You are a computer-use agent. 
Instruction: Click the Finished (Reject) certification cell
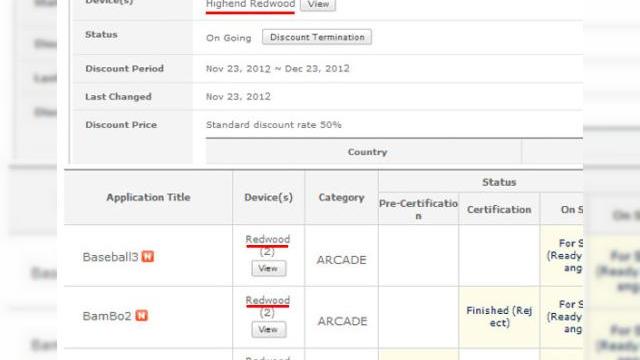pos(499,317)
